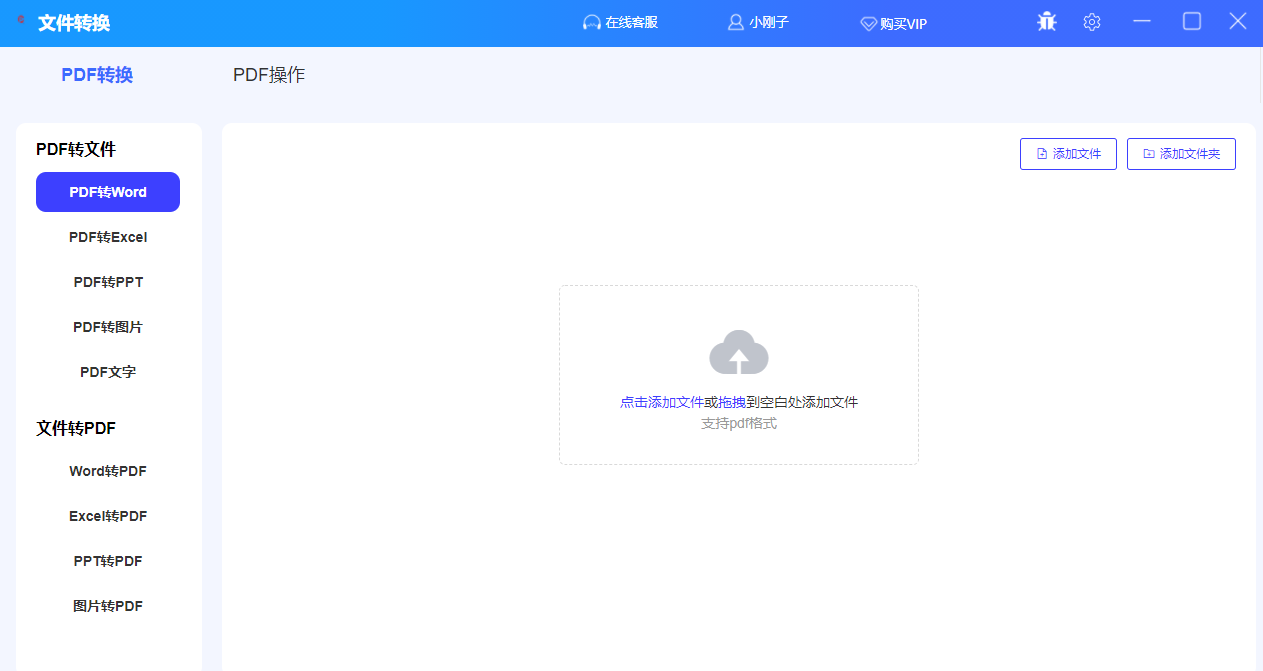Click the headset icon for online support
This screenshot has width=1263, height=671.
click(592, 23)
